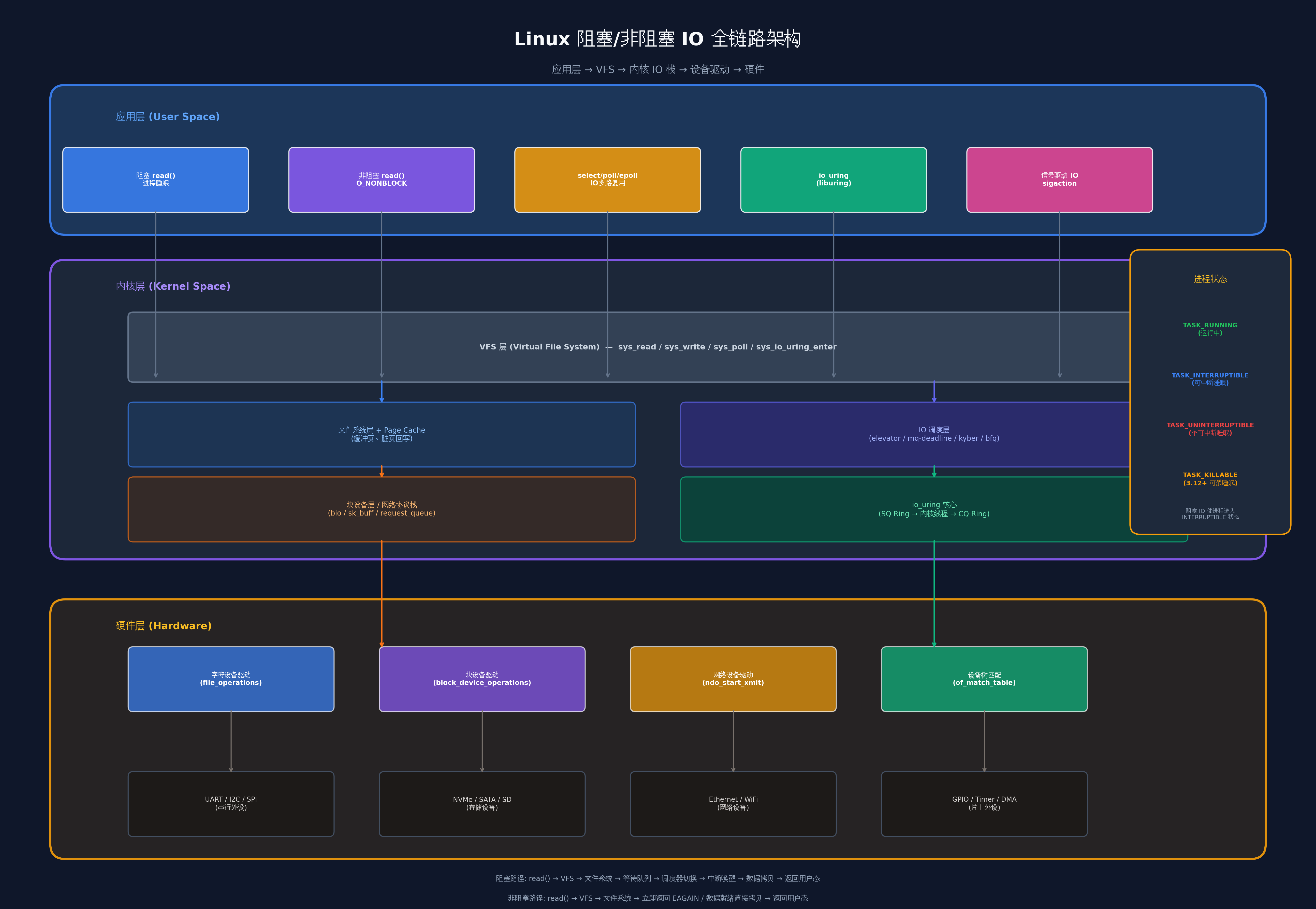Click the 信号驱动 IO sigaction box
Screen dimensions: 1316x909
pos(1060,180)
